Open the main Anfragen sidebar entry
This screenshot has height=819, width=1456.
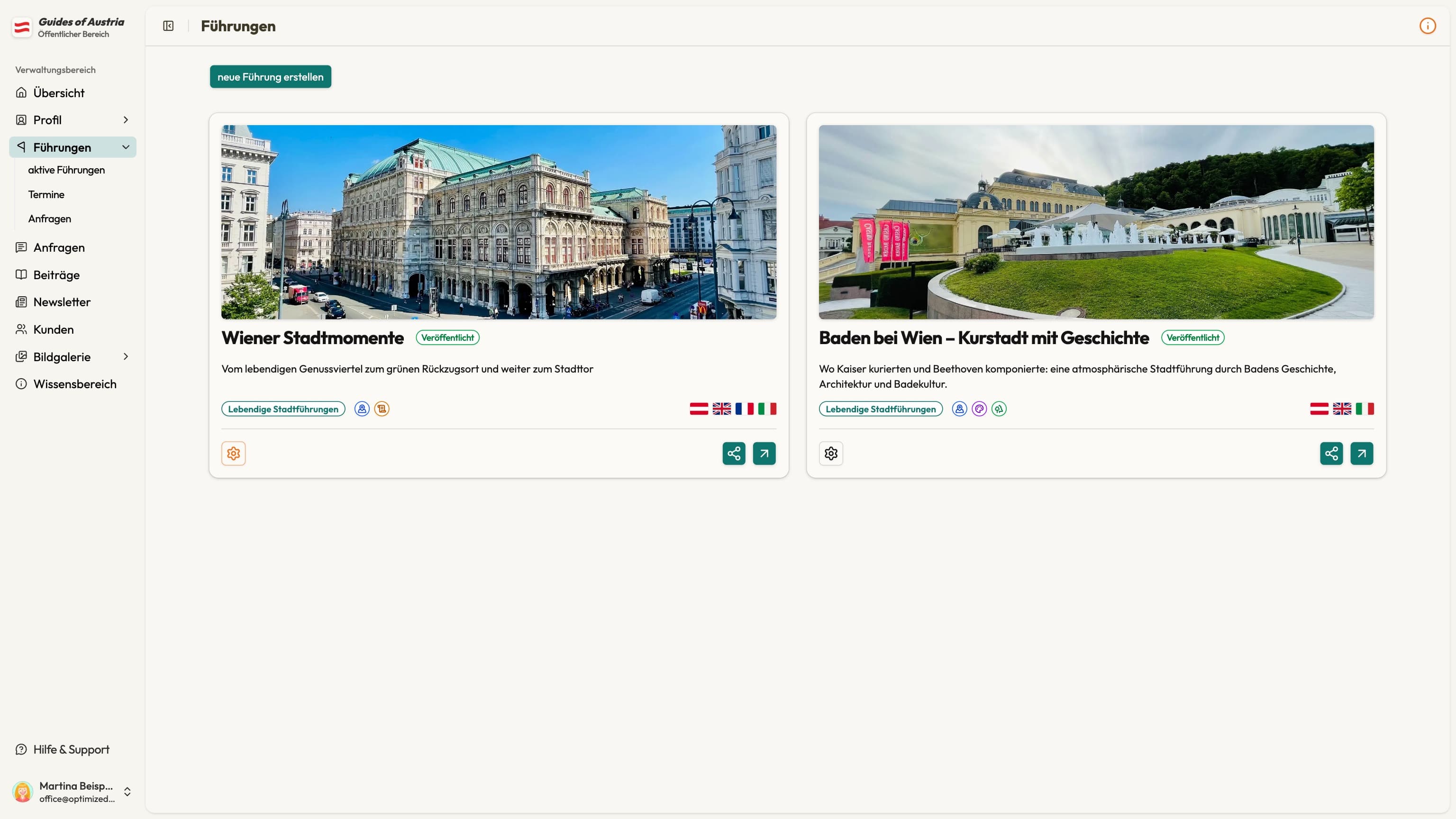pyautogui.click(x=73, y=247)
